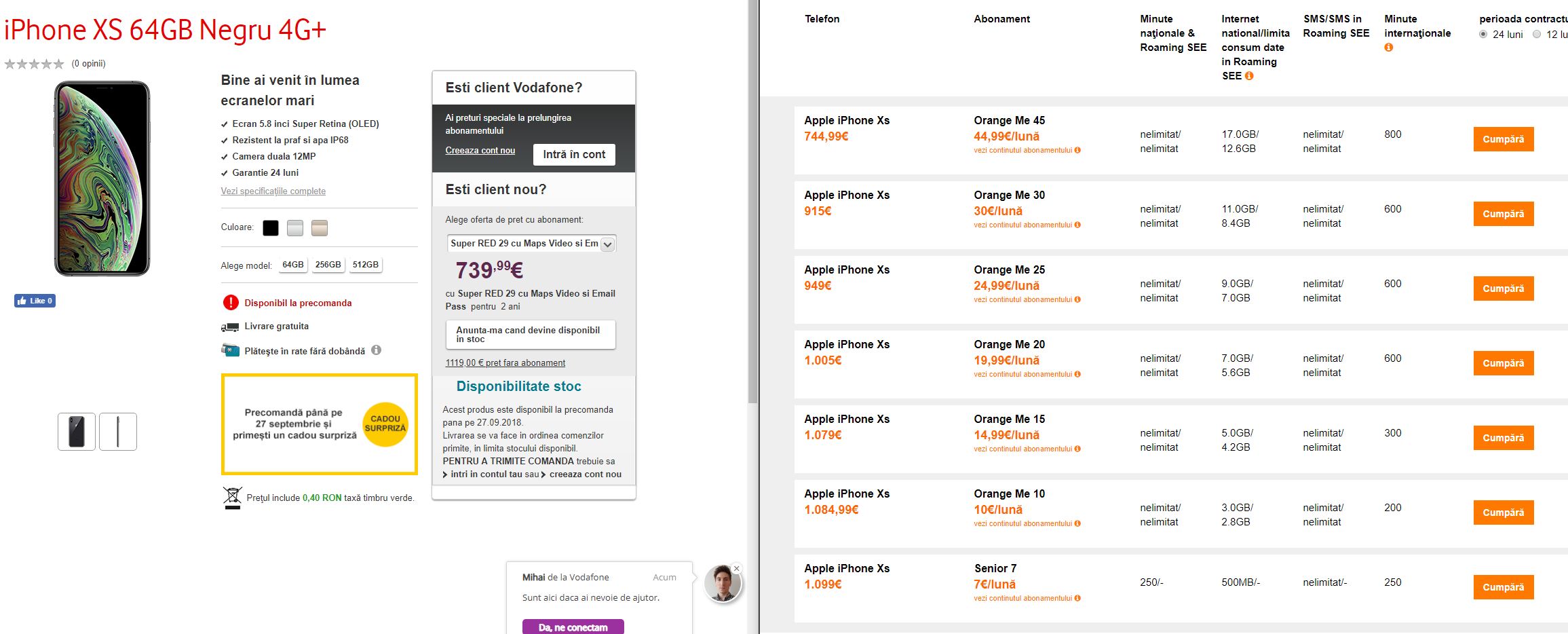Image resolution: width=1568 pixels, height=634 pixels.
Task: Click info icon under Minute internaționale header
Action: [x=1388, y=48]
